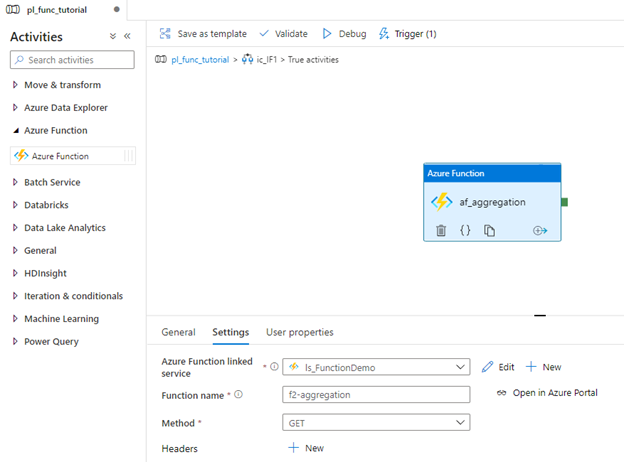Screen dimensions: 624x462
Task: Switch to the General tab
Action: click(178, 332)
